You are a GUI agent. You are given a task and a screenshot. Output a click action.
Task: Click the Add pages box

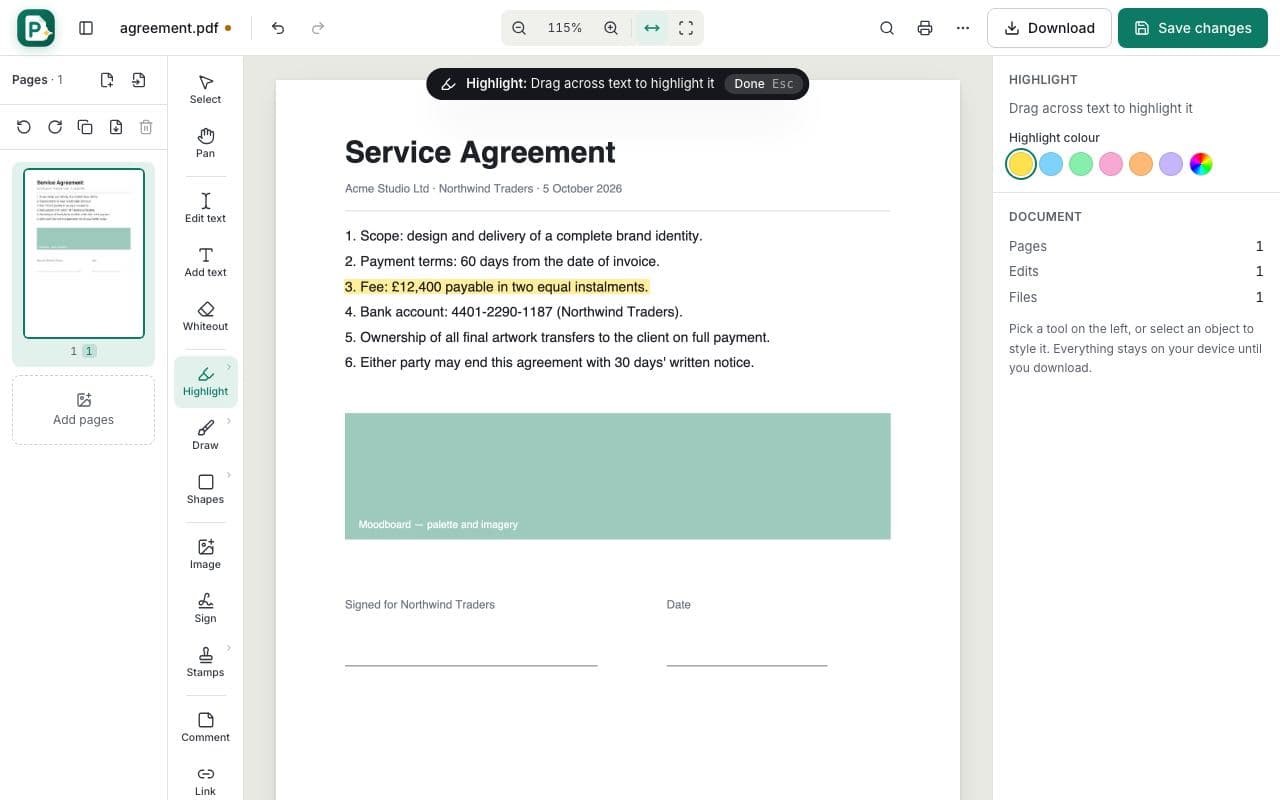point(83,410)
